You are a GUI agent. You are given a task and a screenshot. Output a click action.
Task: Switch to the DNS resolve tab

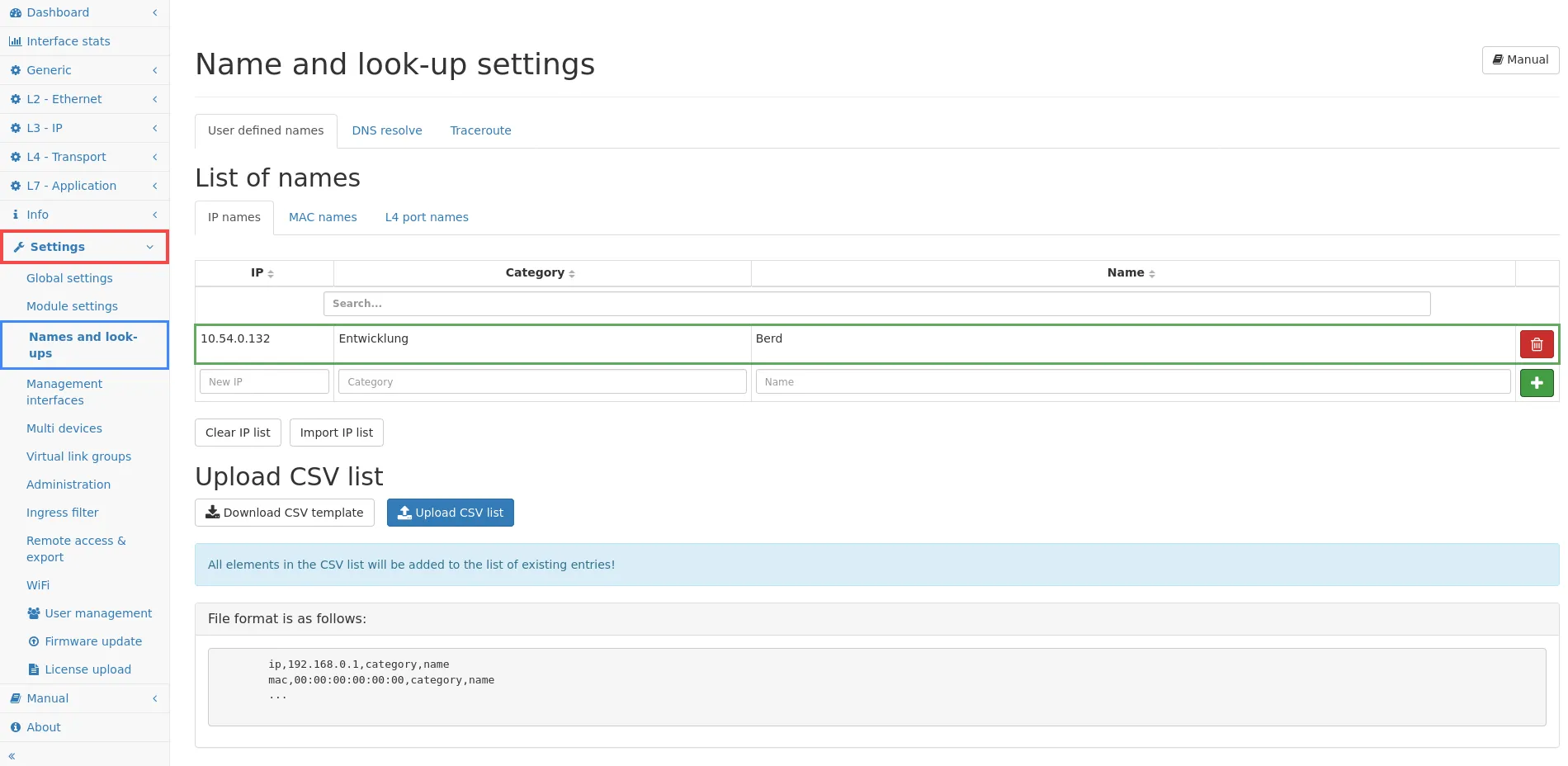(386, 130)
